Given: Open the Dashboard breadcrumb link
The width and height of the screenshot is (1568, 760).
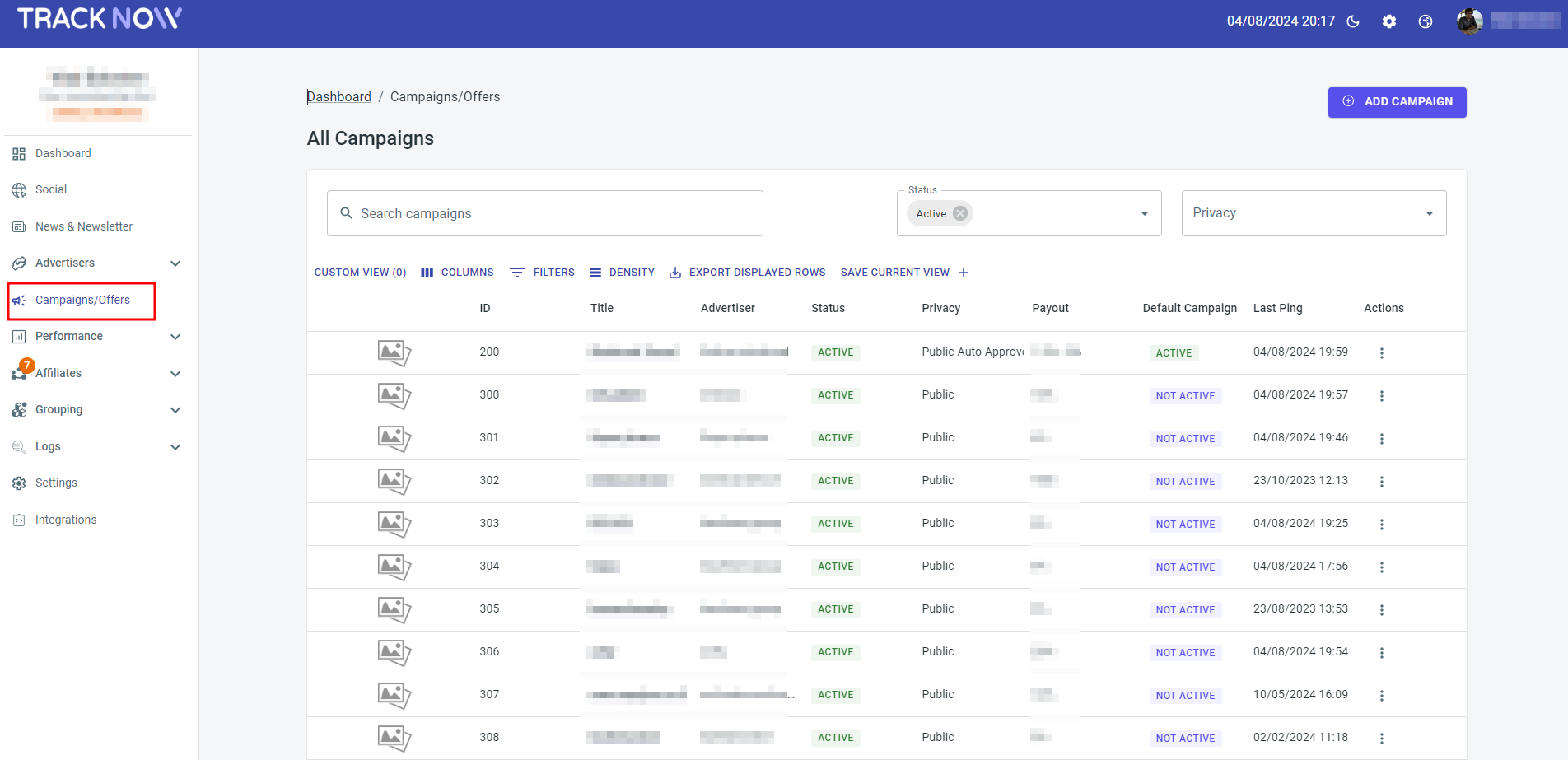Looking at the screenshot, I should point(338,96).
